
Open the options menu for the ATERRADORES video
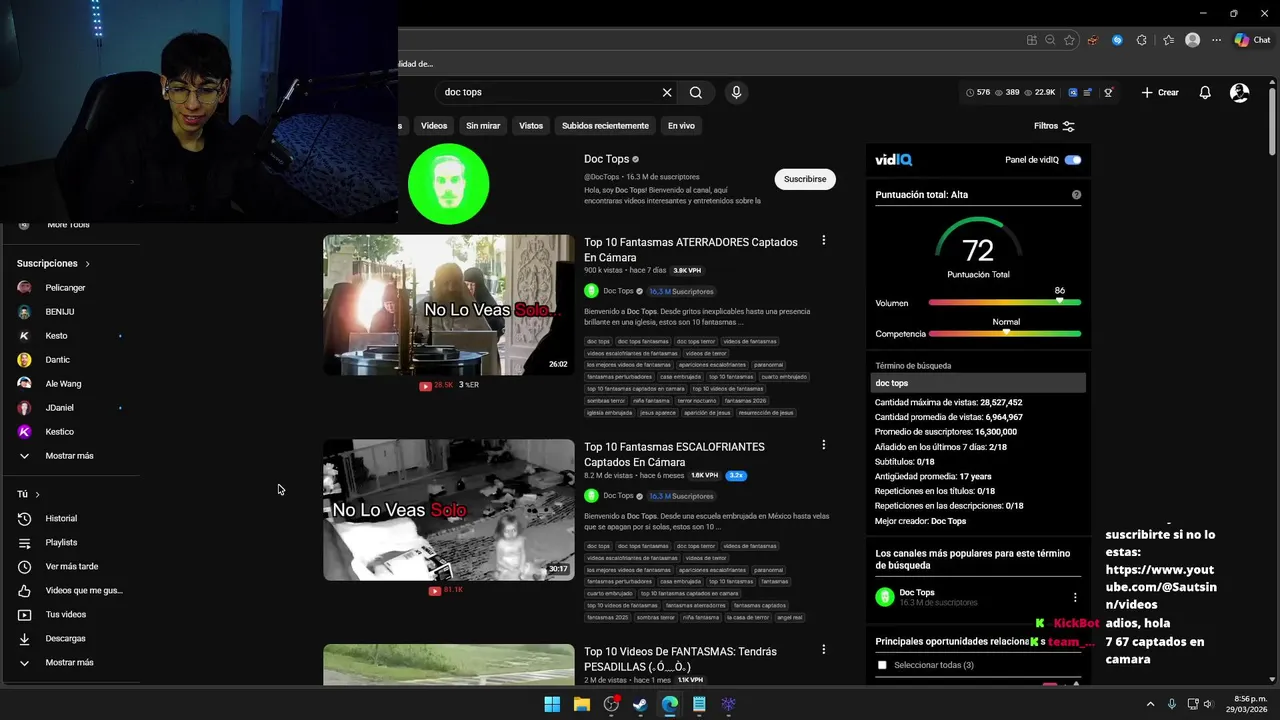coord(824,240)
